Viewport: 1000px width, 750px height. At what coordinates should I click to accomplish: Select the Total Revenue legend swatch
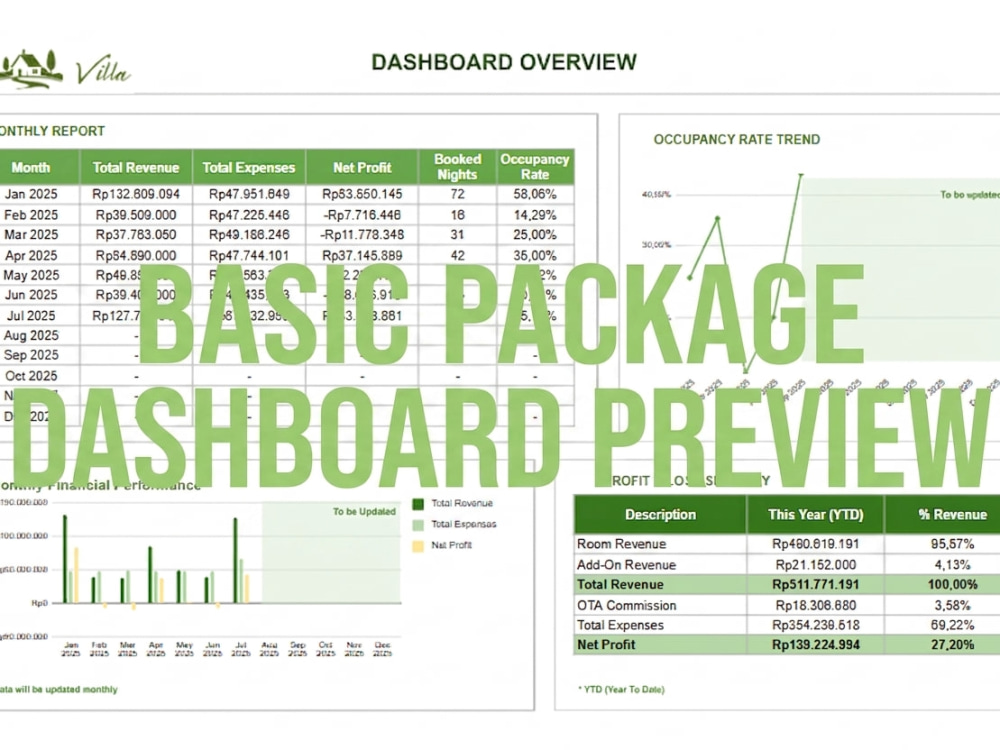418,504
